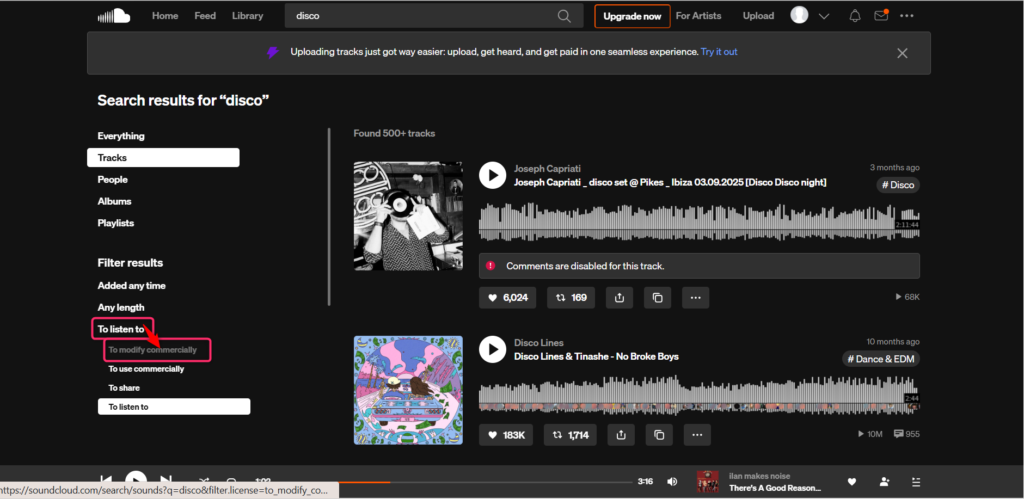This screenshot has width=1024, height=499.
Task: Copy link icon on No Broke Boys
Action: click(658, 435)
